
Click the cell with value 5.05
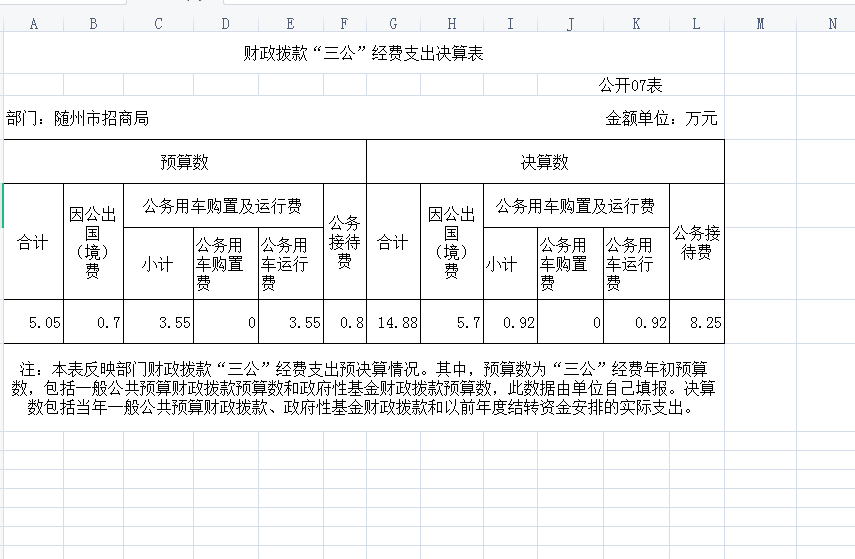[x=34, y=323]
